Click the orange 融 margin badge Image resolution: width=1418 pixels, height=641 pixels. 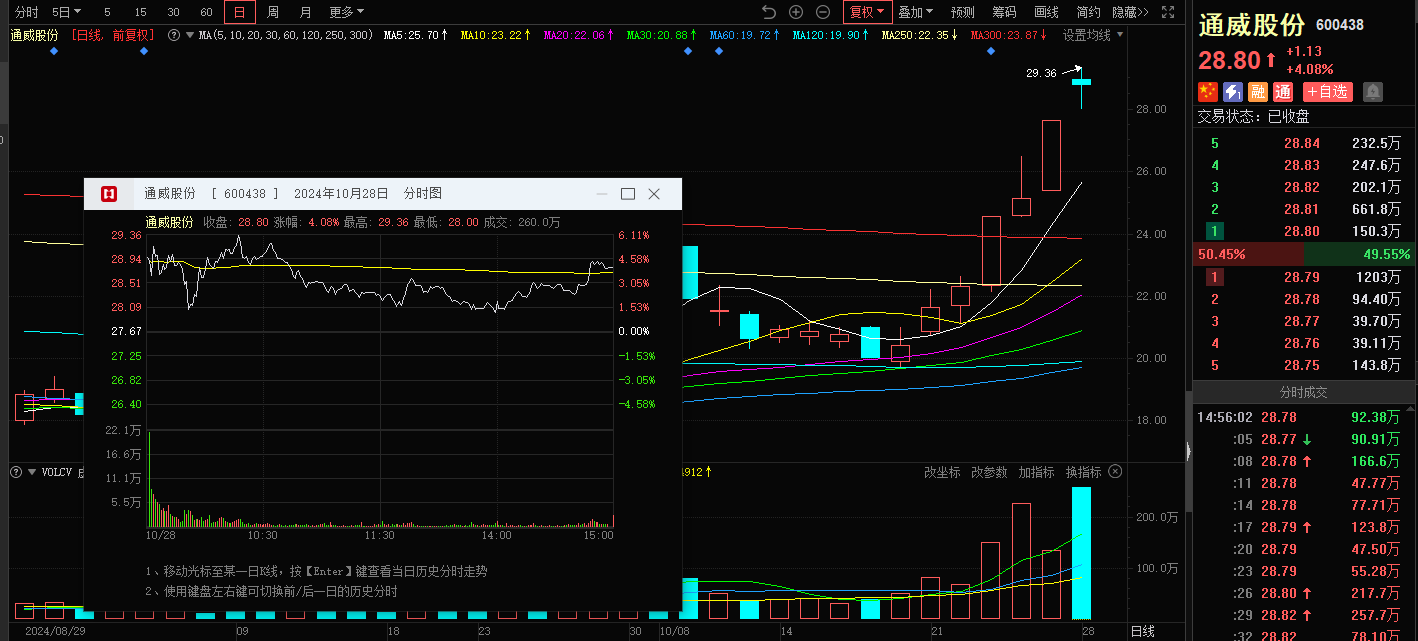(x=1257, y=92)
